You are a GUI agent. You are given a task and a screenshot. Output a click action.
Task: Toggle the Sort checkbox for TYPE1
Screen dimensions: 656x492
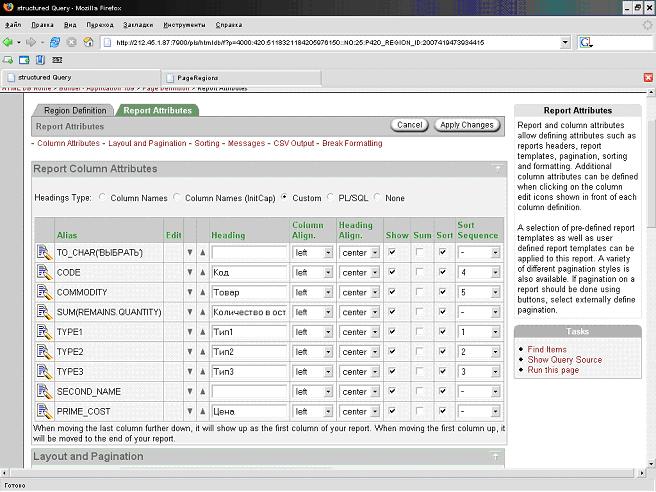[443, 331]
